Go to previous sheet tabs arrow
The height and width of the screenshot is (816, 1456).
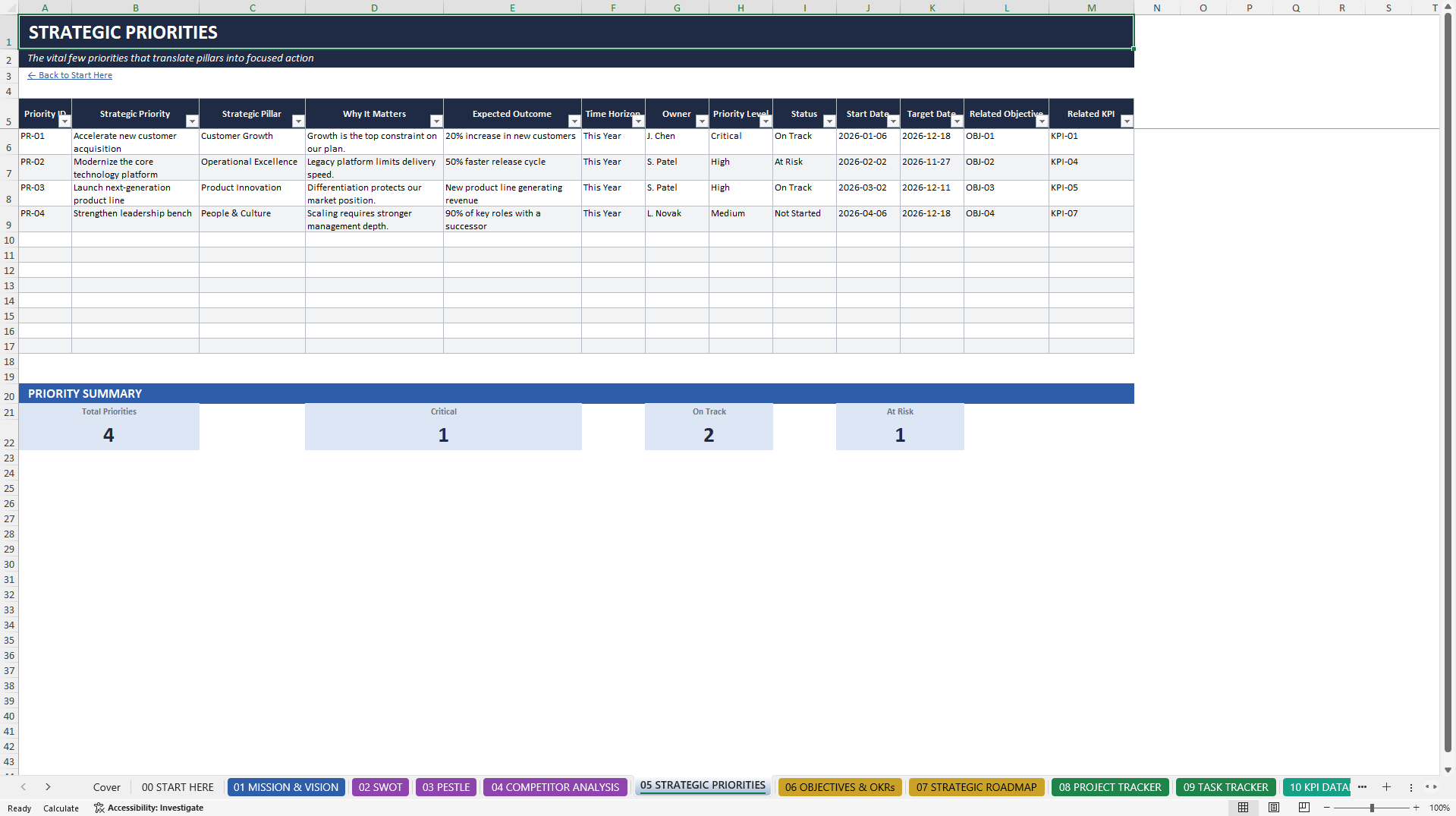(x=24, y=787)
